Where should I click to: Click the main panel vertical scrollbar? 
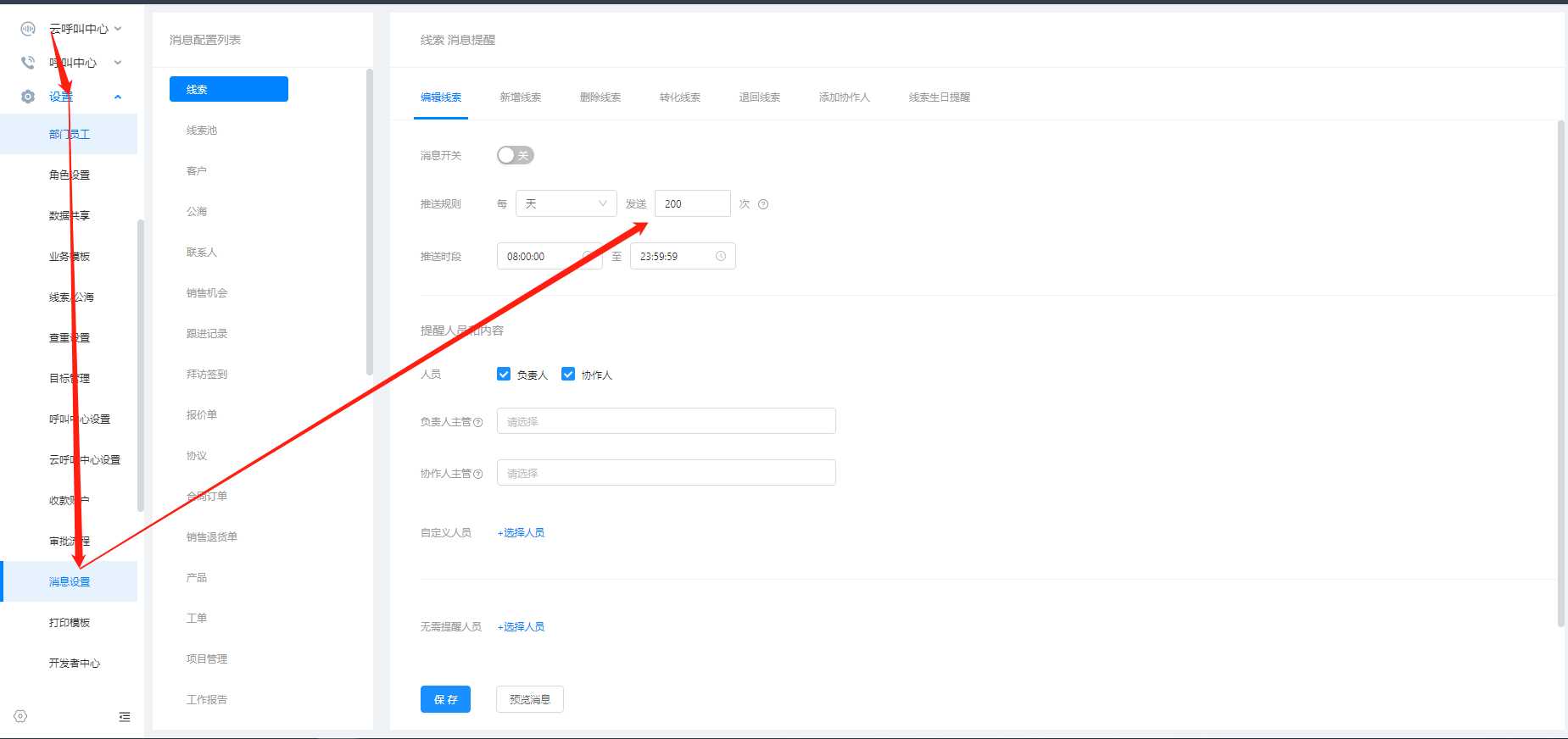[1561, 373]
